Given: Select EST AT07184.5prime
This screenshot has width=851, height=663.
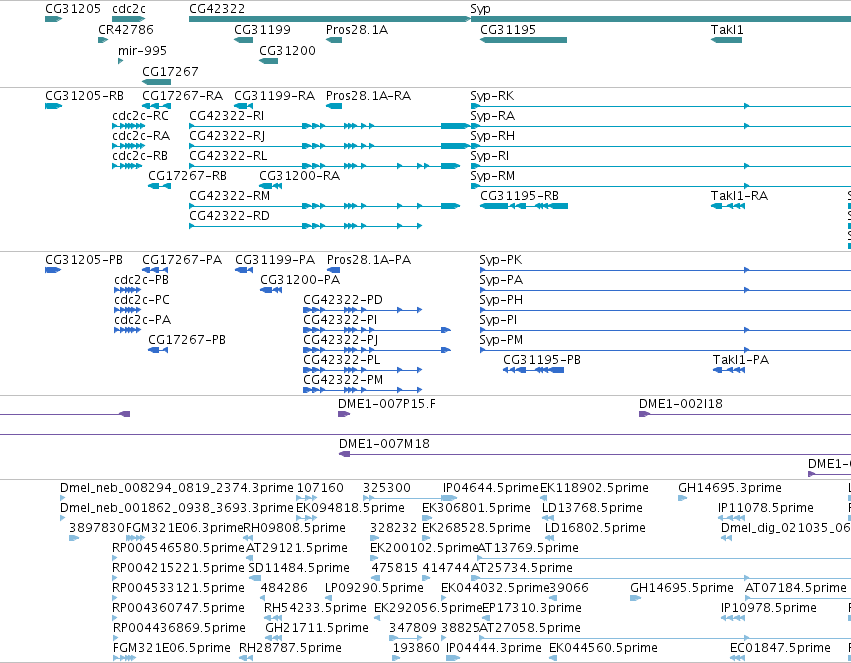Looking at the screenshot, I should [x=796, y=588].
